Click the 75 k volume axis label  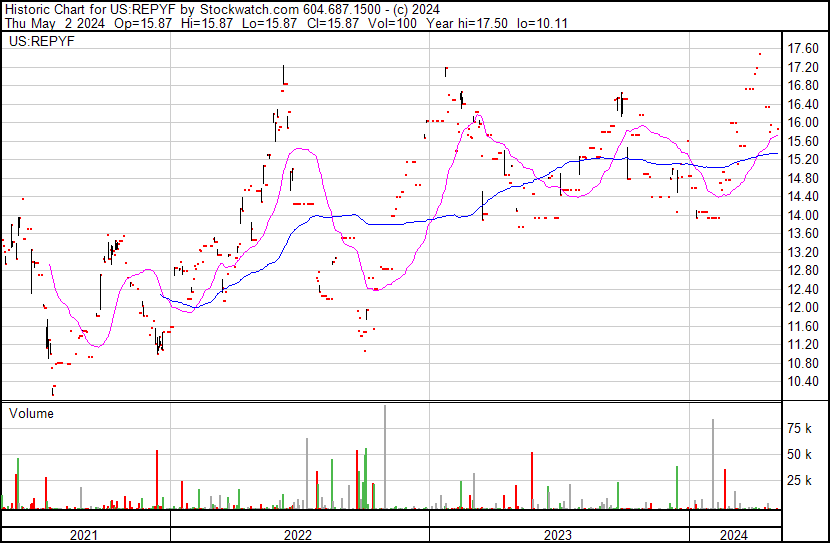800,428
